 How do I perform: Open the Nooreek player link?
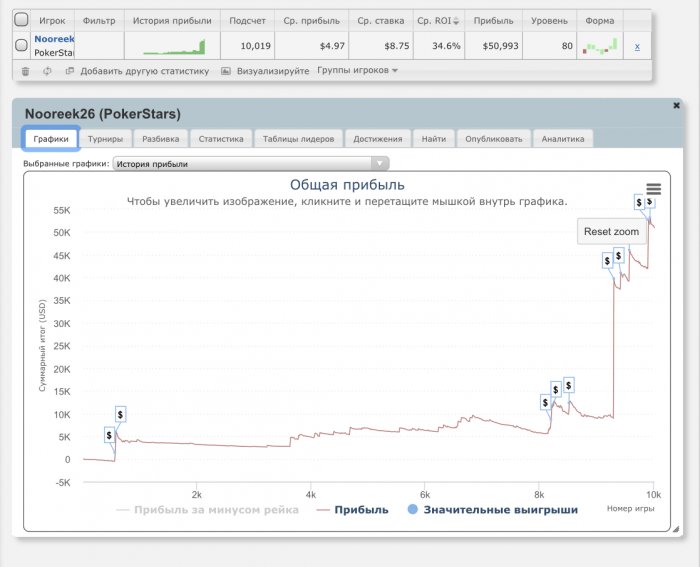54,39
